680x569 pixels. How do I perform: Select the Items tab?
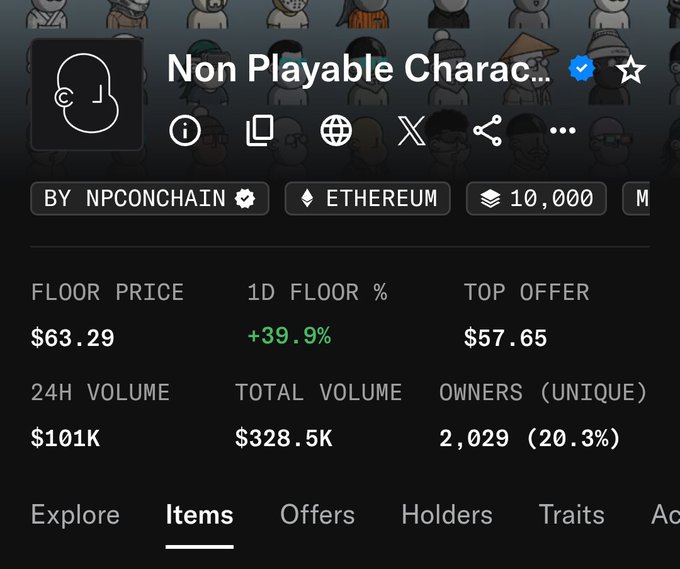(x=199, y=515)
